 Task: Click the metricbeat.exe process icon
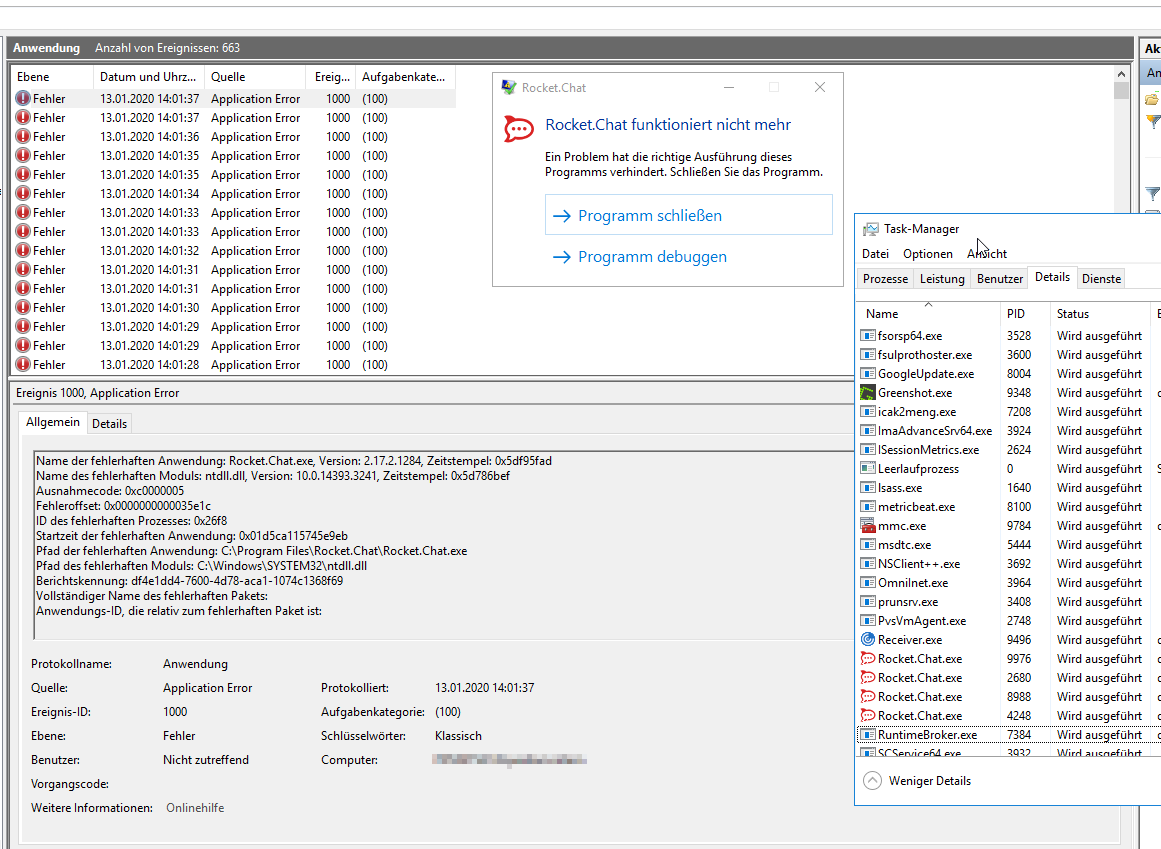click(x=868, y=507)
